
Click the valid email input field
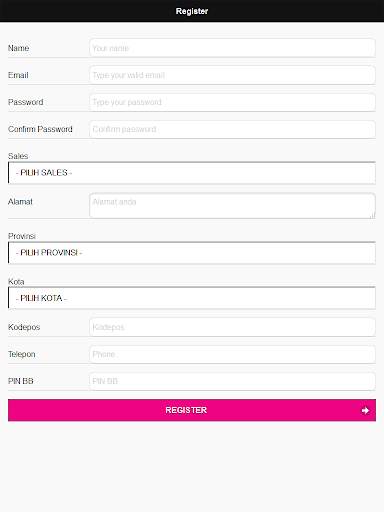(232, 75)
